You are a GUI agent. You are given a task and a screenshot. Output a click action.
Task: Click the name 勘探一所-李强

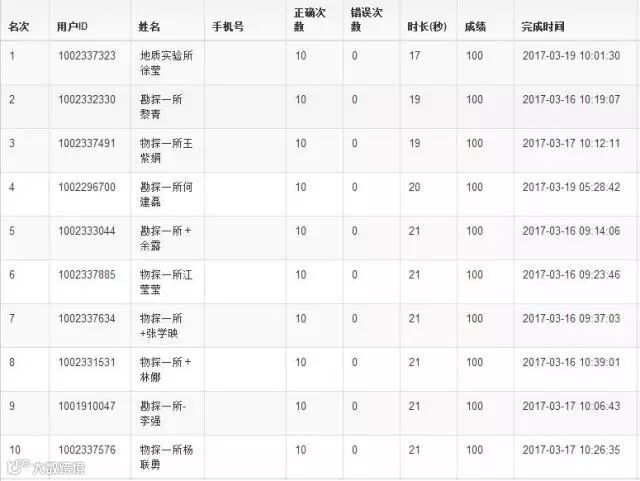pos(163,413)
